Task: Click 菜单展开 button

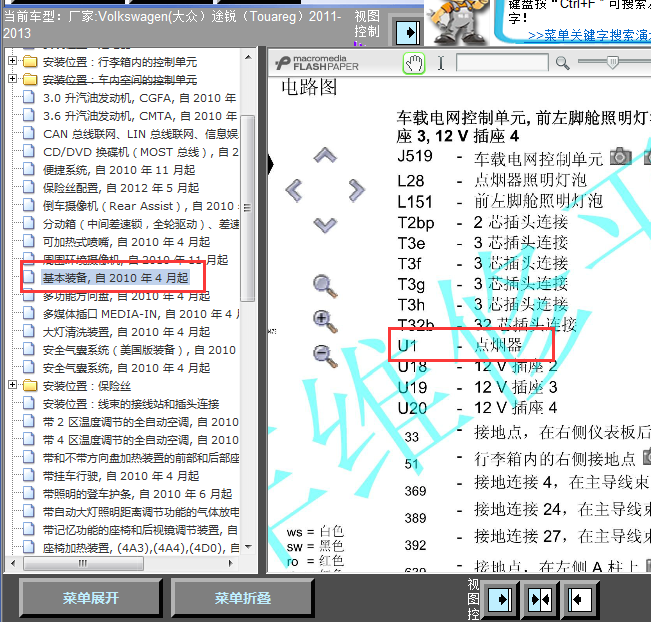Action: pos(91,598)
